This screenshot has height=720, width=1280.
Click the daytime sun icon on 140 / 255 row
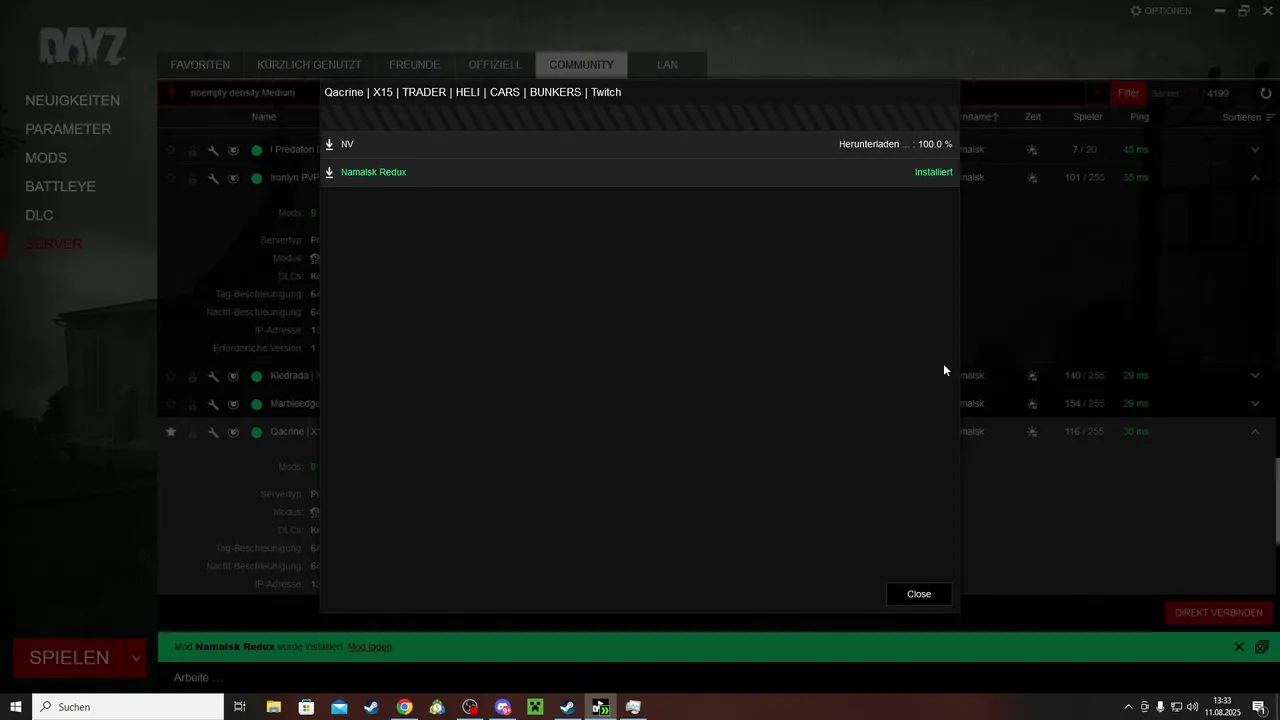(1032, 376)
